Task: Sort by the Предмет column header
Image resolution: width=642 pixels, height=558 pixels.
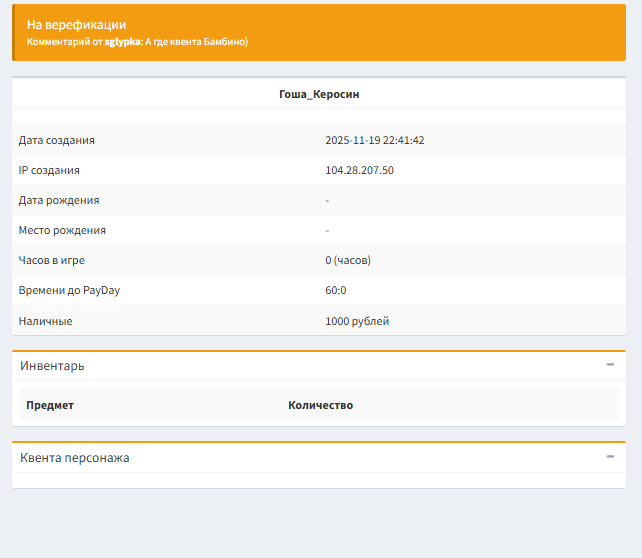Action: point(50,405)
